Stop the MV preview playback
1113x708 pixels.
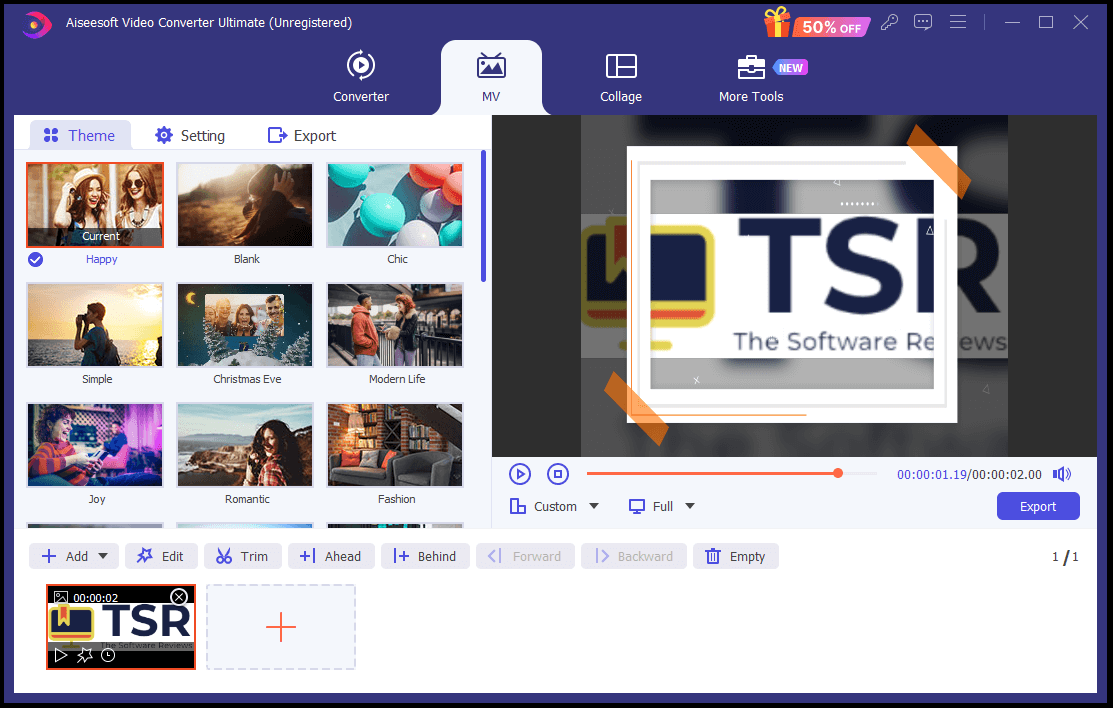558,474
